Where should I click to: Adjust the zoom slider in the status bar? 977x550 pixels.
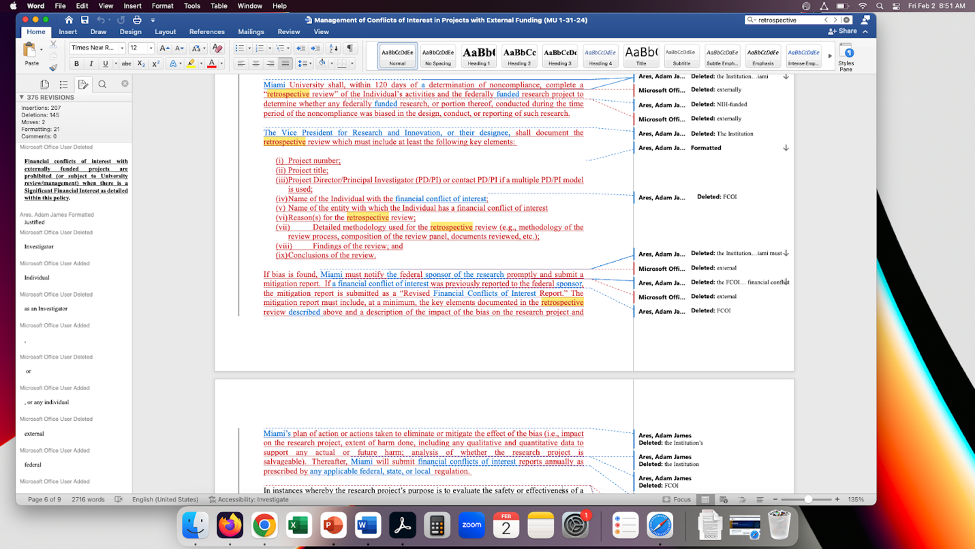[x=808, y=499]
